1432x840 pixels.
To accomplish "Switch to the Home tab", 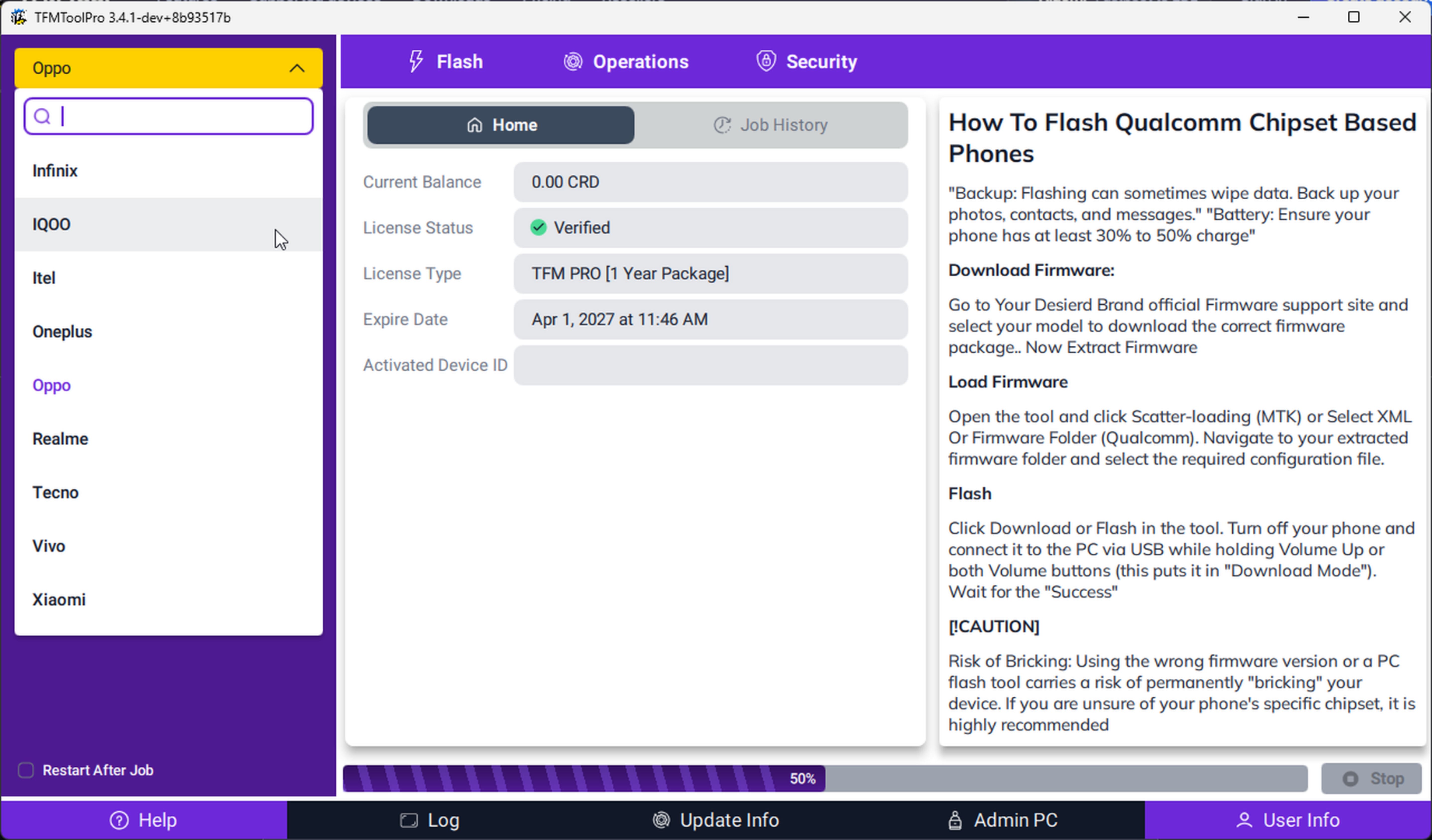I will (501, 125).
